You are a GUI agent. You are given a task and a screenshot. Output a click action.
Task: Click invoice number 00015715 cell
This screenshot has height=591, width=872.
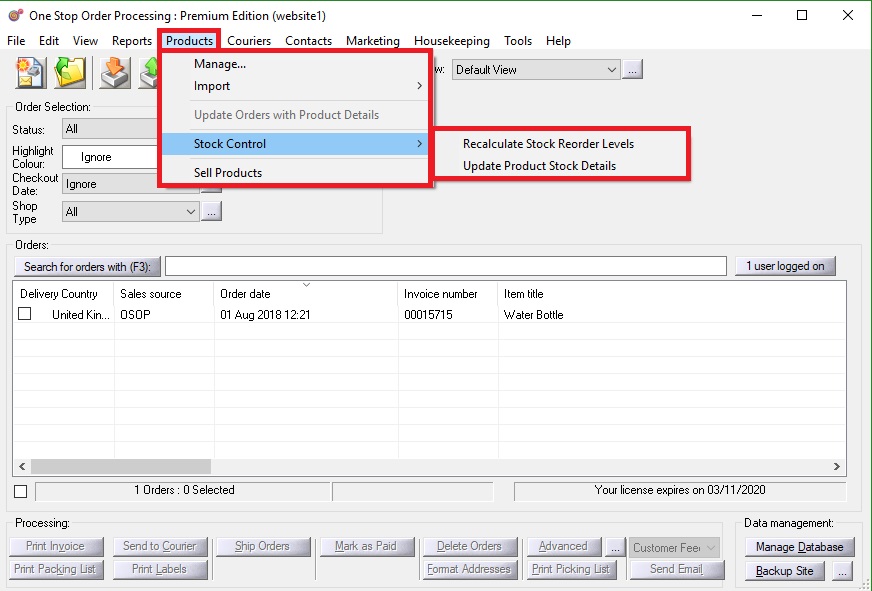(428, 315)
